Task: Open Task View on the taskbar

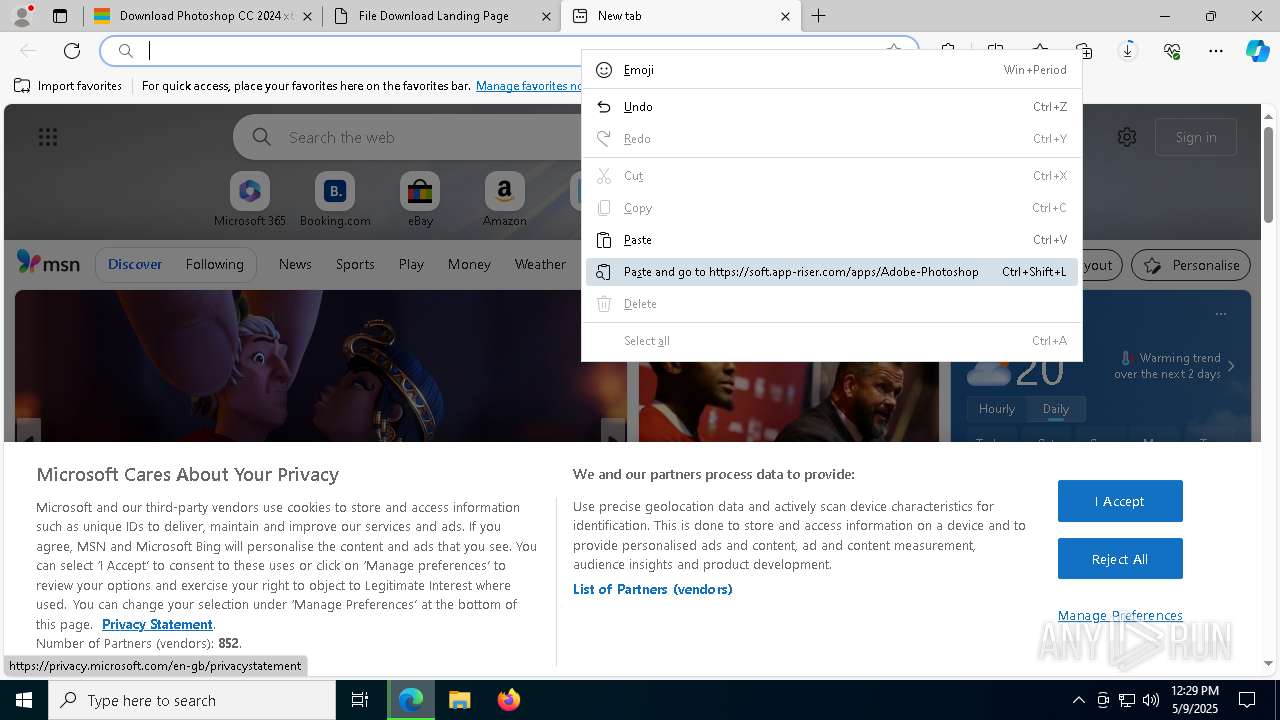Action: point(360,700)
